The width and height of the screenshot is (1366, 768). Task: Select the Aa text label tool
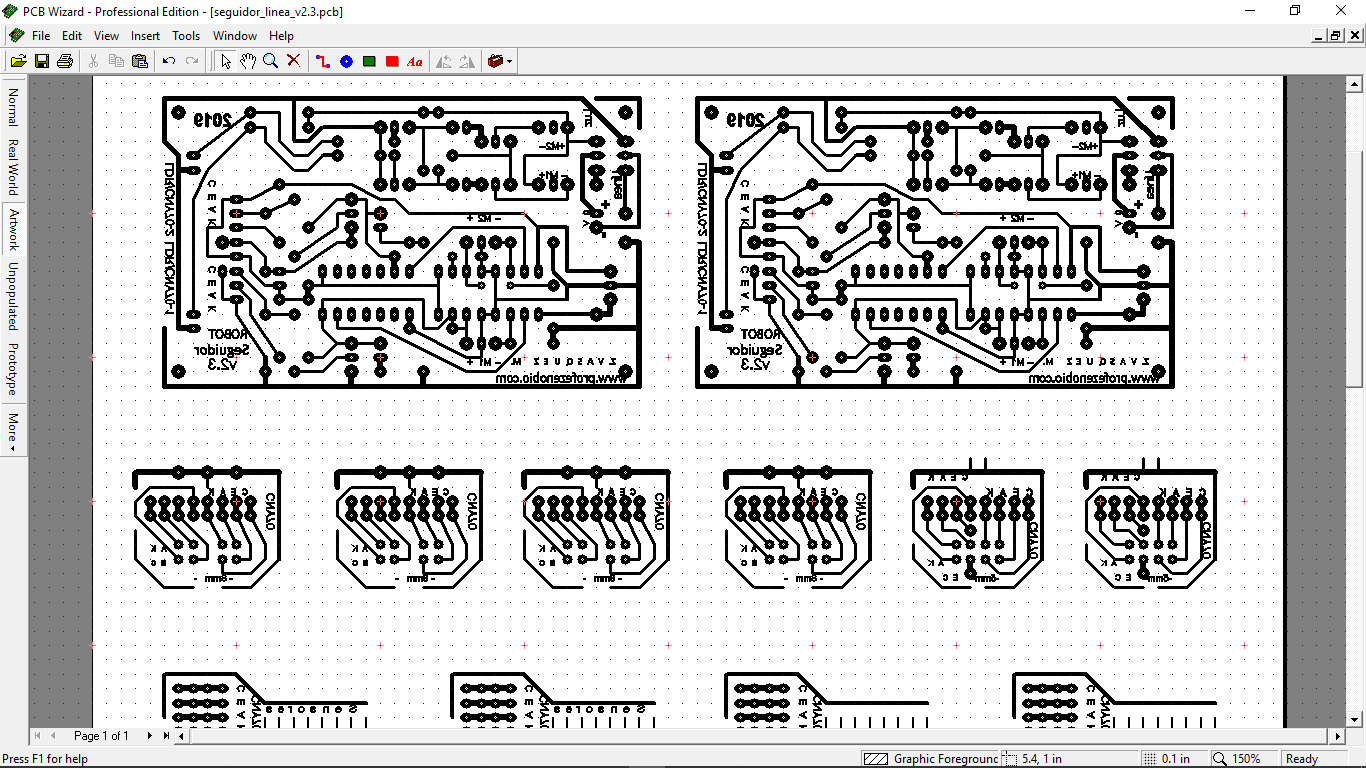tap(415, 61)
